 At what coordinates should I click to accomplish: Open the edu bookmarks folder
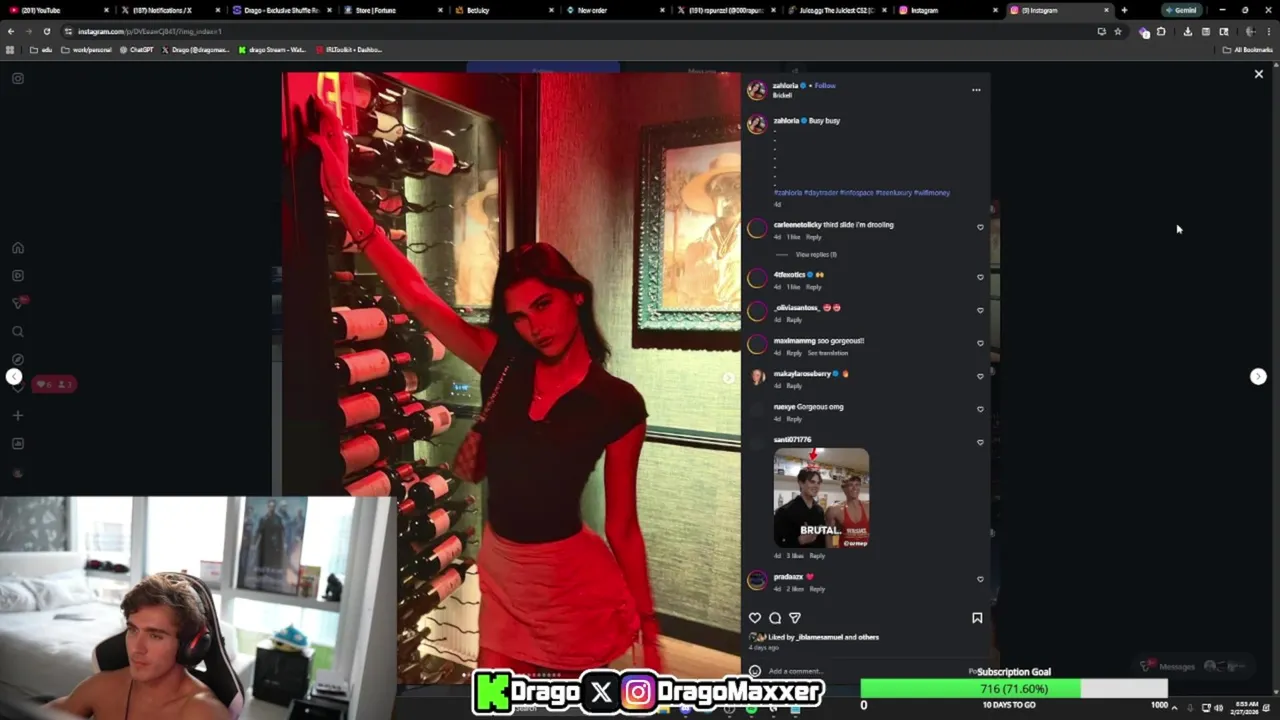pyautogui.click(x=40, y=49)
